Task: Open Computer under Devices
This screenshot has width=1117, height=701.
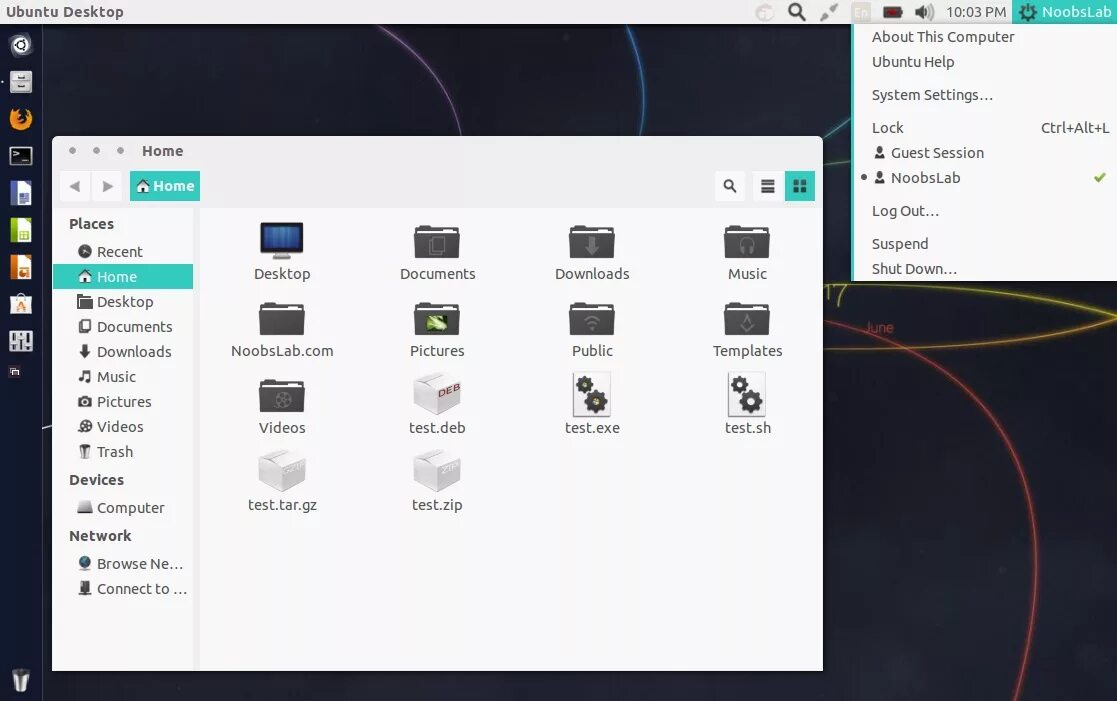Action: (x=123, y=507)
